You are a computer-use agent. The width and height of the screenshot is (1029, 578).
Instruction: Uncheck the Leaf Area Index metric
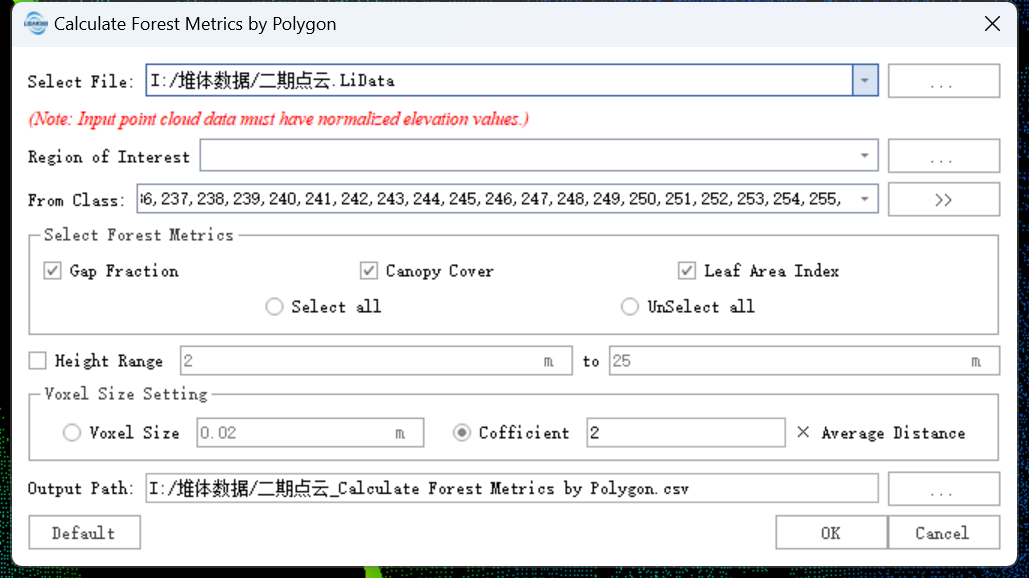(687, 270)
